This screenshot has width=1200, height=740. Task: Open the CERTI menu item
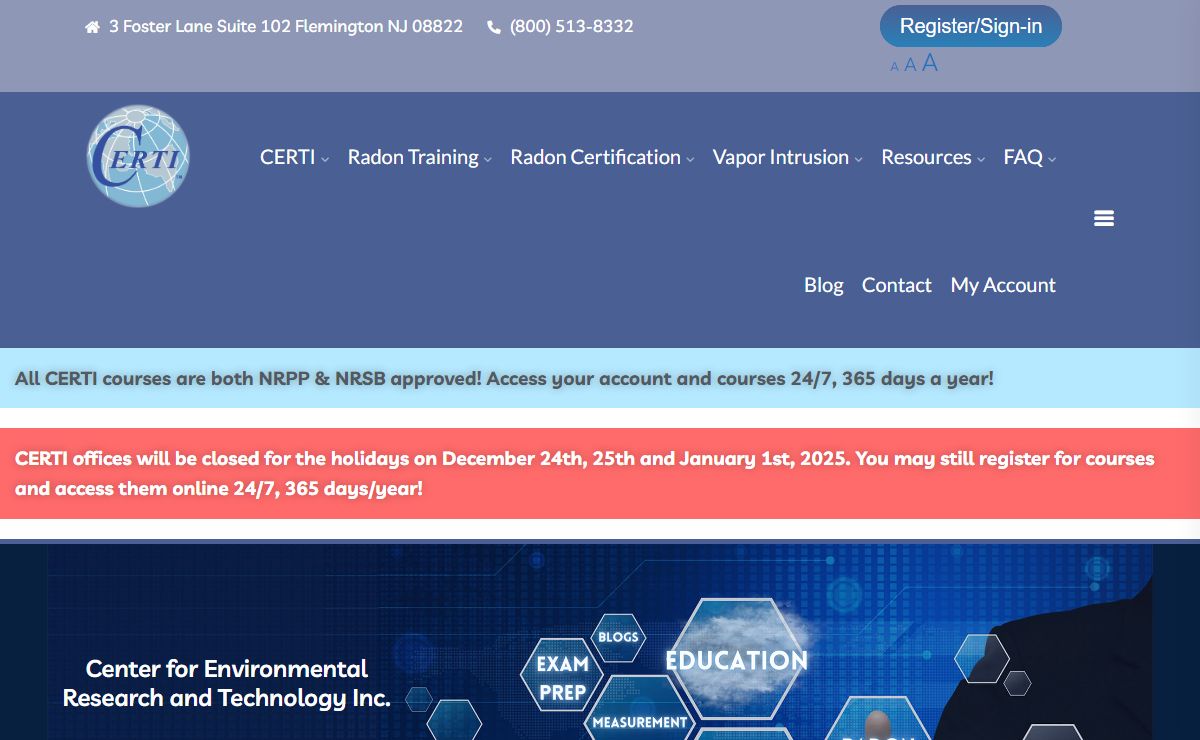coord(288,157)
